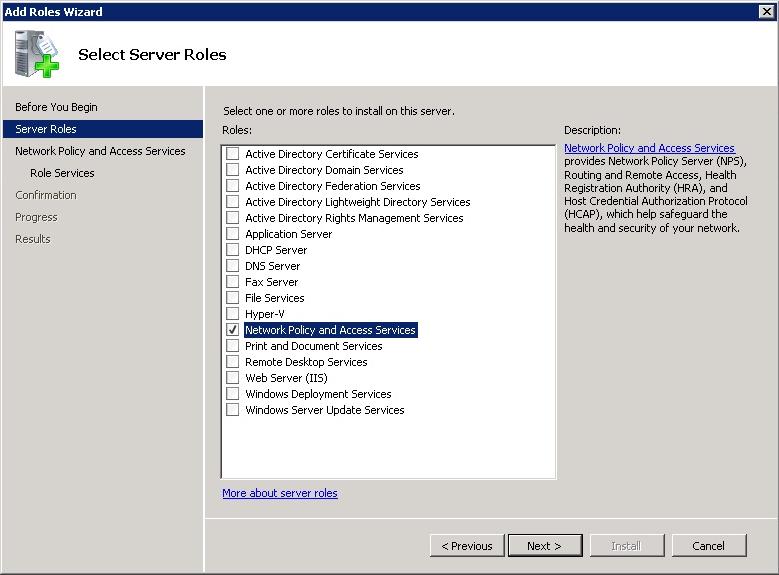Screen dimensions: 779x575
Task: Select the File Services checkbox
Action: point(233,298)
